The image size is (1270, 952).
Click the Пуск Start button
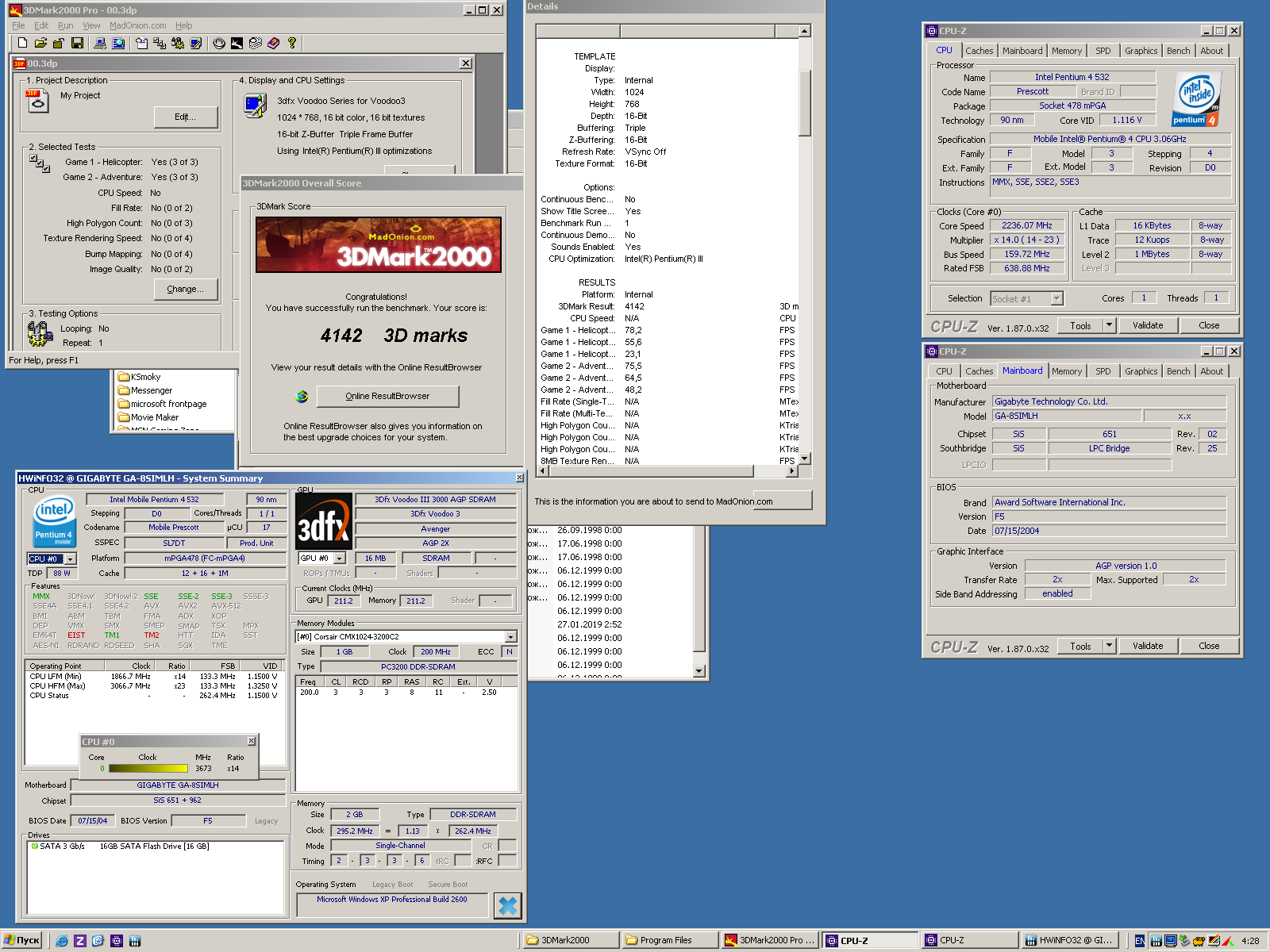(x=22, y=941)
